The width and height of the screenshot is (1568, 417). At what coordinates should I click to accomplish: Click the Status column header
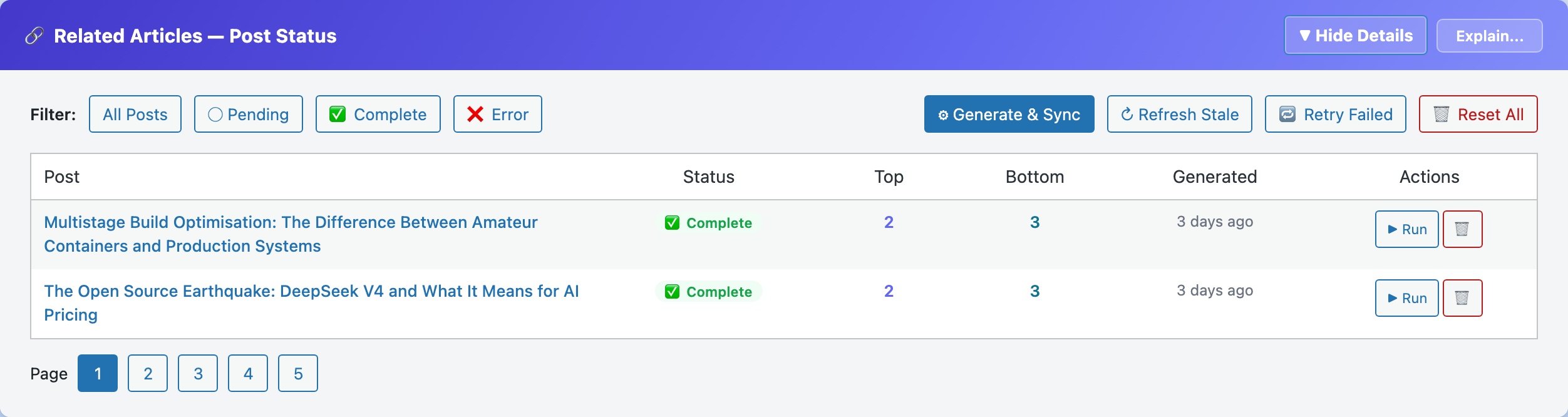708,177
